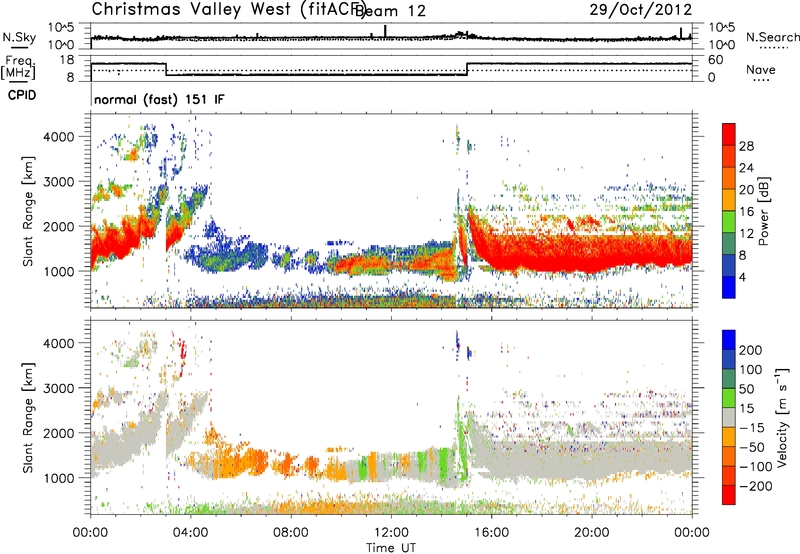
Task: Click the blue swatch at Power colorbar bottom
Action: 729,287
